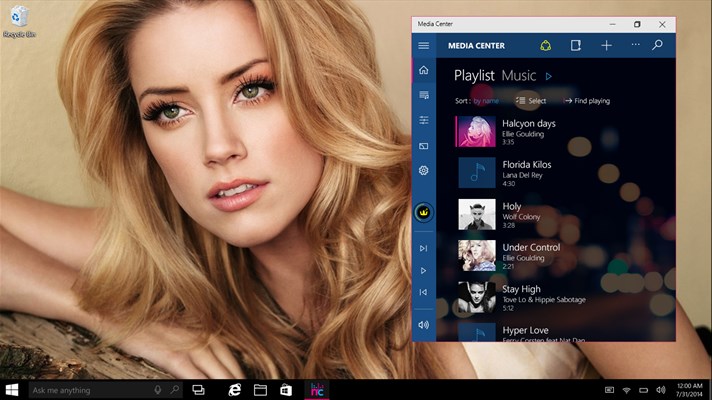Open Settings gear in the sidebar
The width and height of the screenshot is (712, 400).
(424, 170)
